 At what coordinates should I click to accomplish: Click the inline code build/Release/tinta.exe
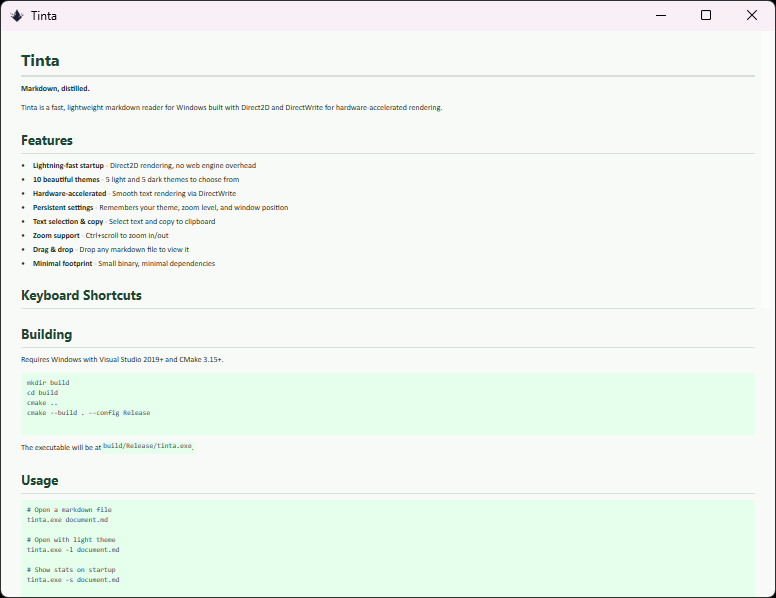pyautogui.click(x=147, y=445)
